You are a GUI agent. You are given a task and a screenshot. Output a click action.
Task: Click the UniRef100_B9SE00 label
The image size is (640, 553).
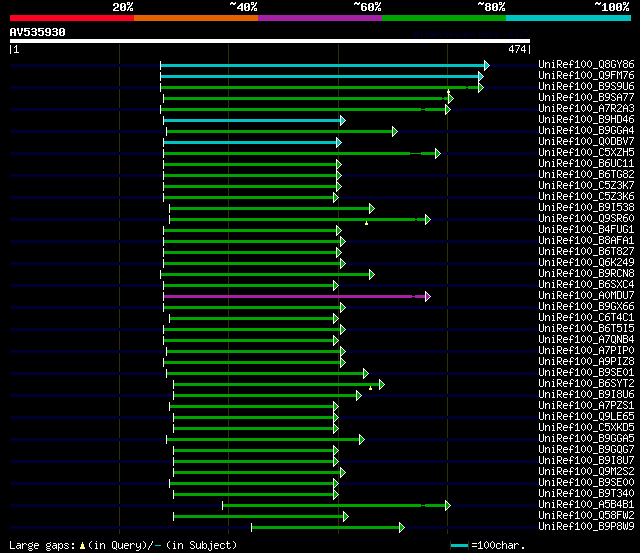tap(586, 483)
